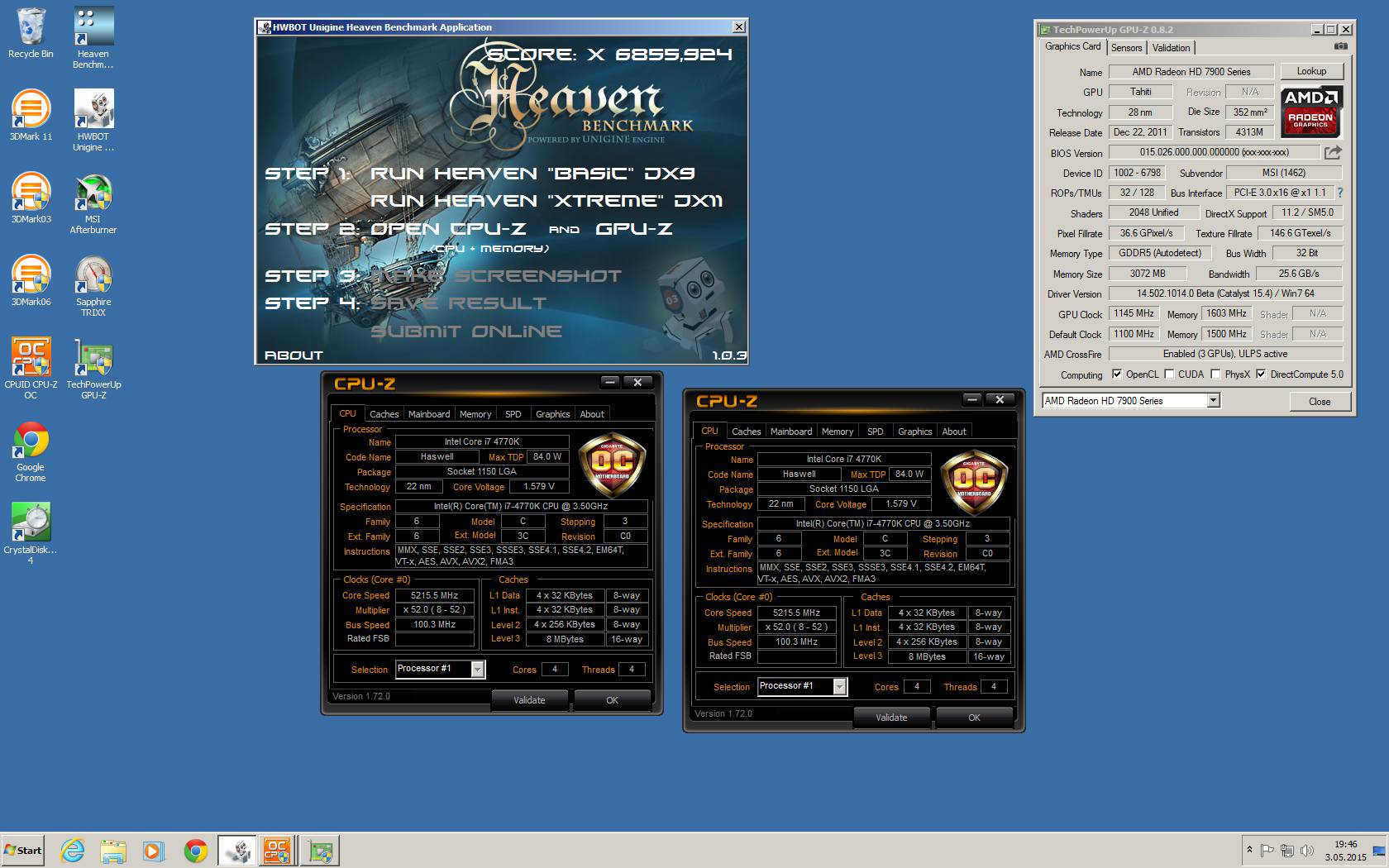
Task: Click the volume speaker tray icon
Action: point(1306,851)
